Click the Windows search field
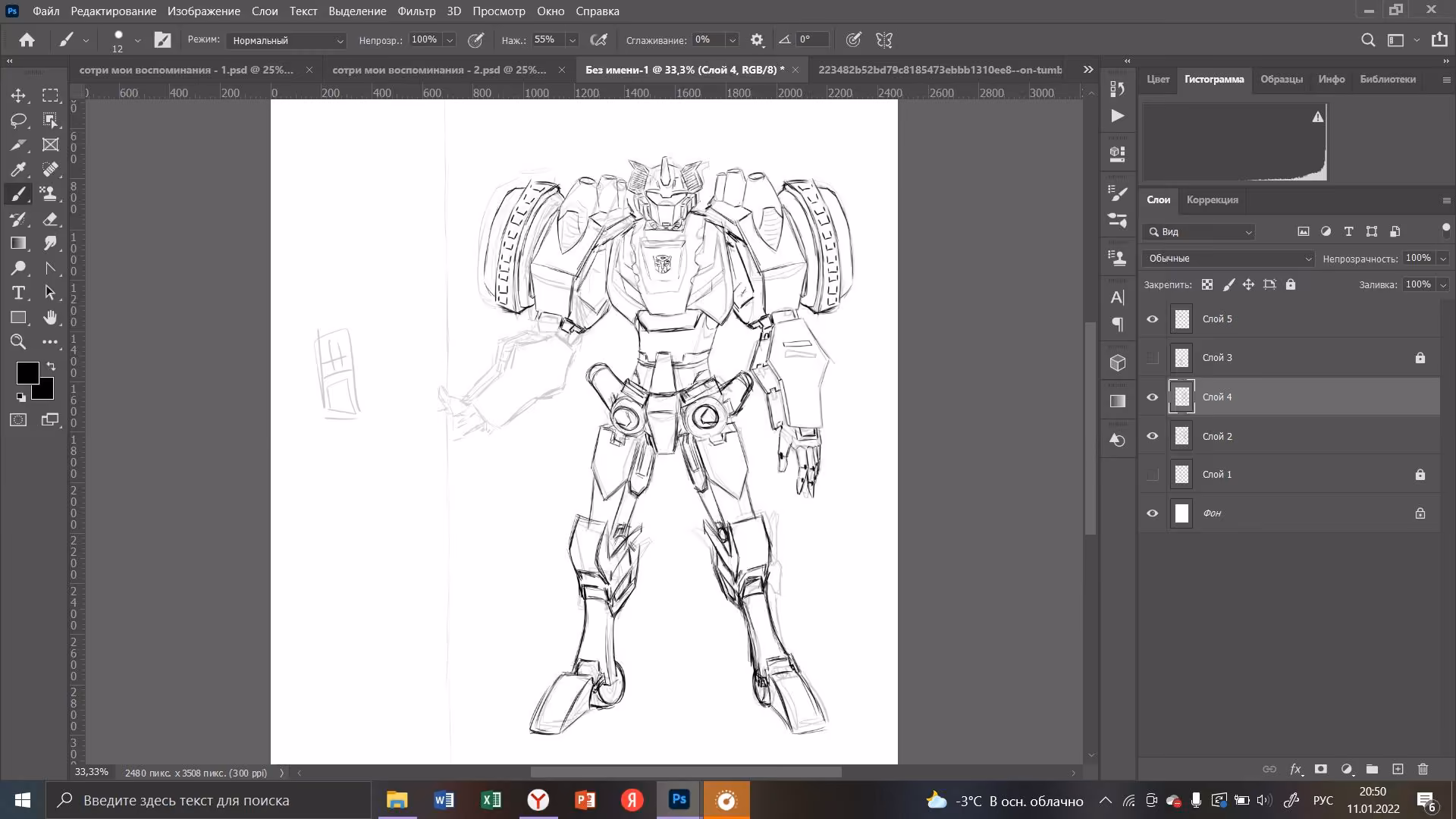The width and height of the screenshot is (1456, 819). point(209,800)
